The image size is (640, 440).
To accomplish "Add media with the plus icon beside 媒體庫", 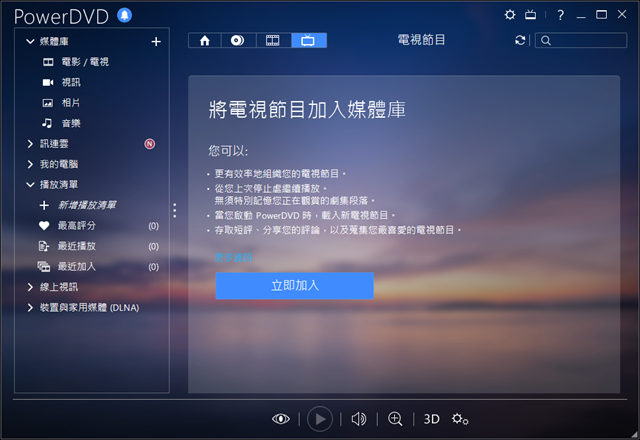I will (x=156, y=42).
